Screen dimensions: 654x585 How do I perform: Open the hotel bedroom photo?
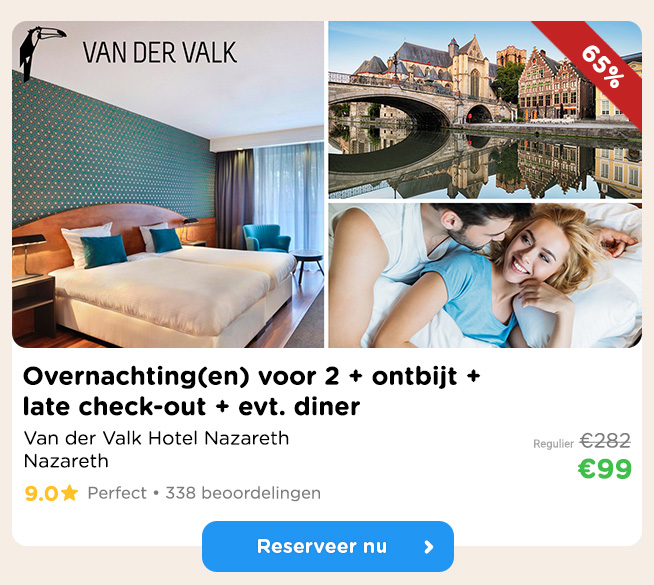168,184
